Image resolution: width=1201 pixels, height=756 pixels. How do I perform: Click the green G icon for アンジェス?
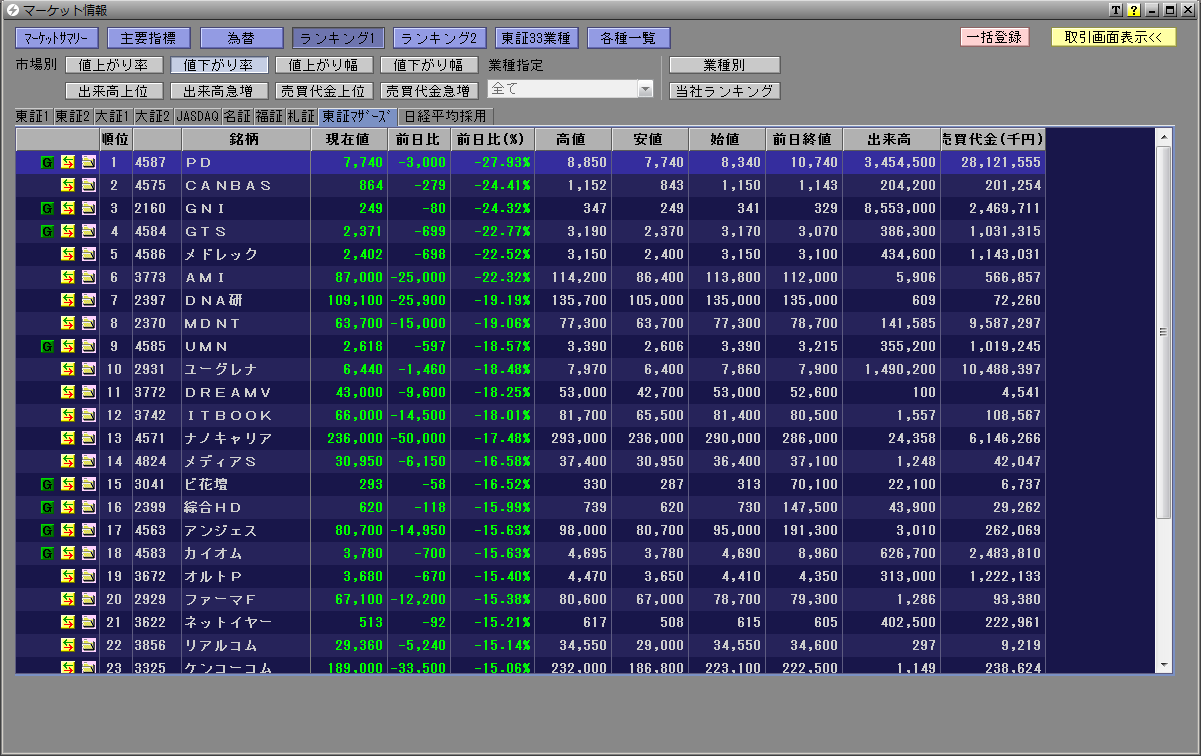tap(47, 530)
